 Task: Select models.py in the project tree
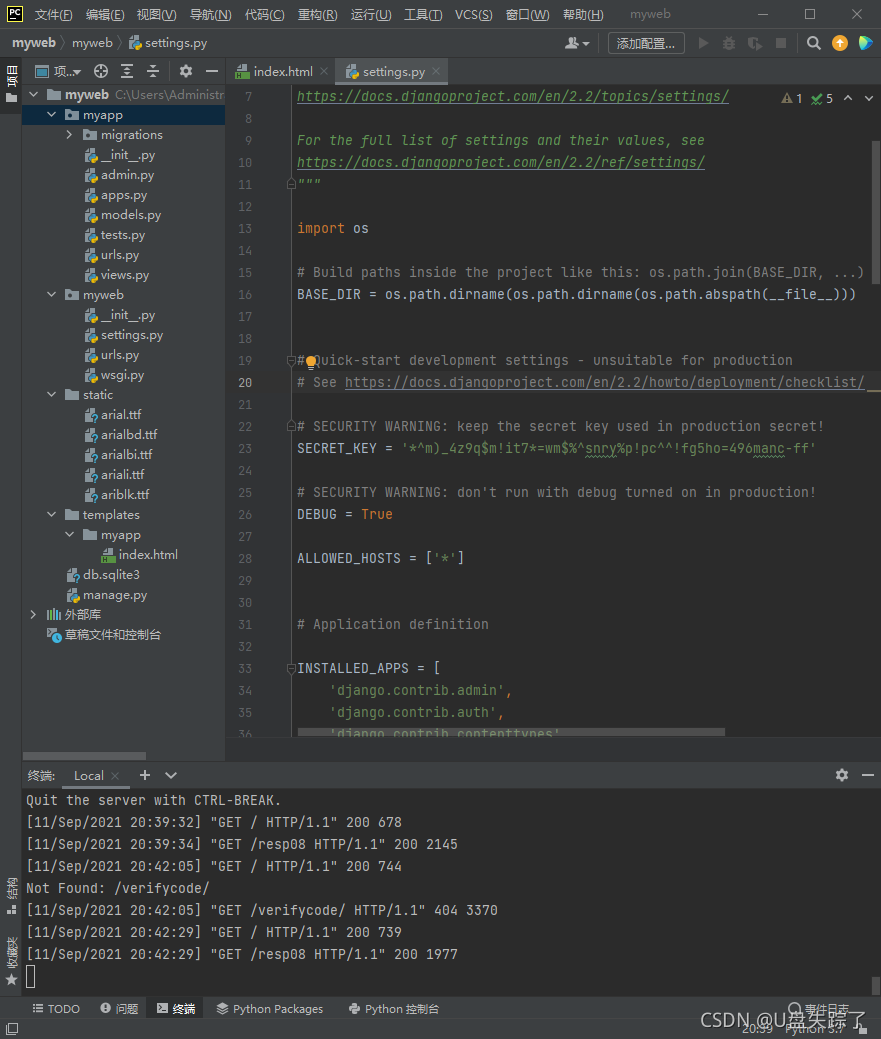pos(130,215)
